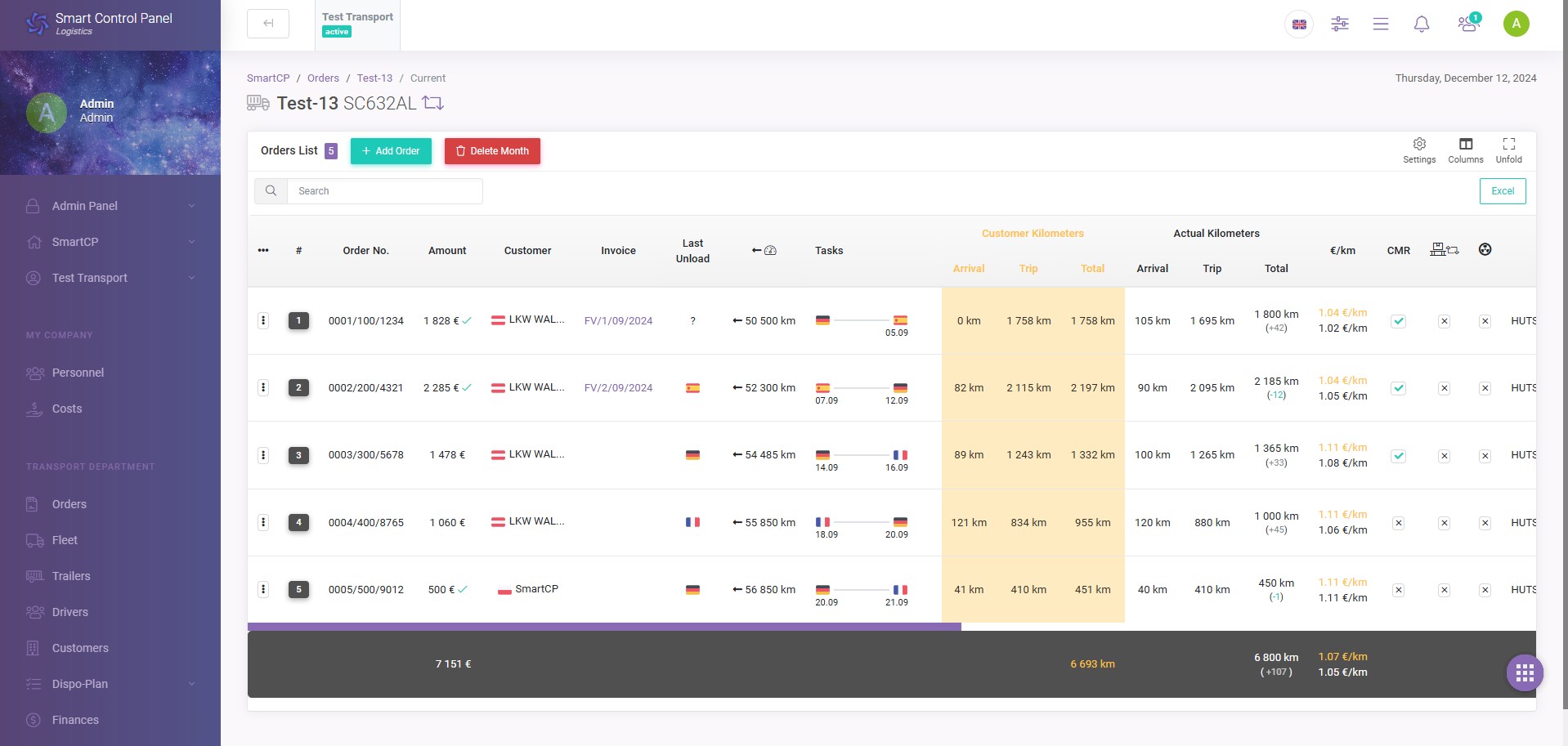Viewport: 1568px width, 746px height.
Task: Open the filter sliders icon in the header
Action: pos(1339,24)
